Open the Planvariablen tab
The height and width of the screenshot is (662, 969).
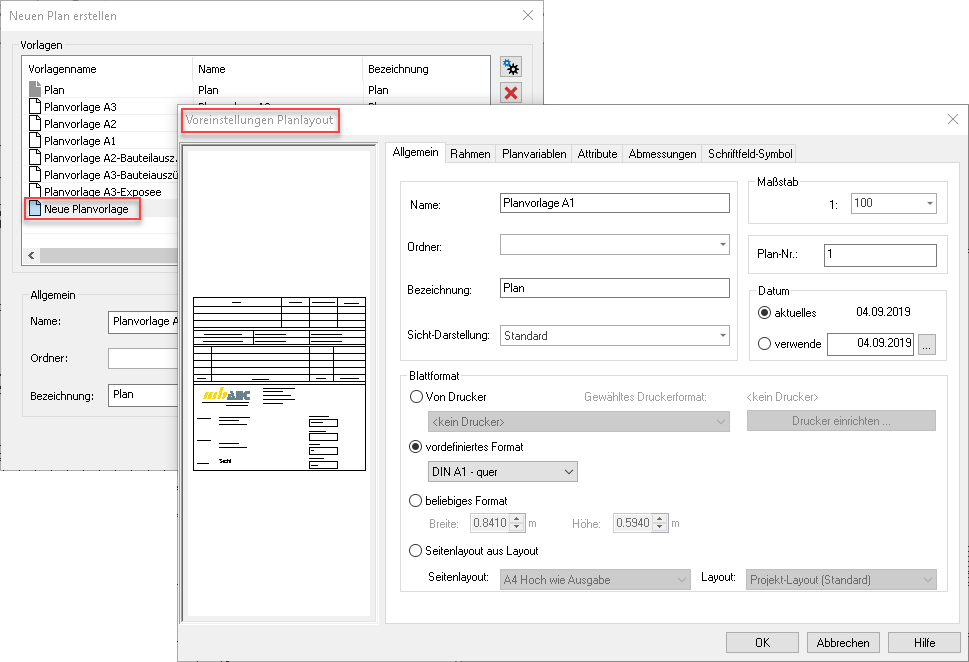534,154
